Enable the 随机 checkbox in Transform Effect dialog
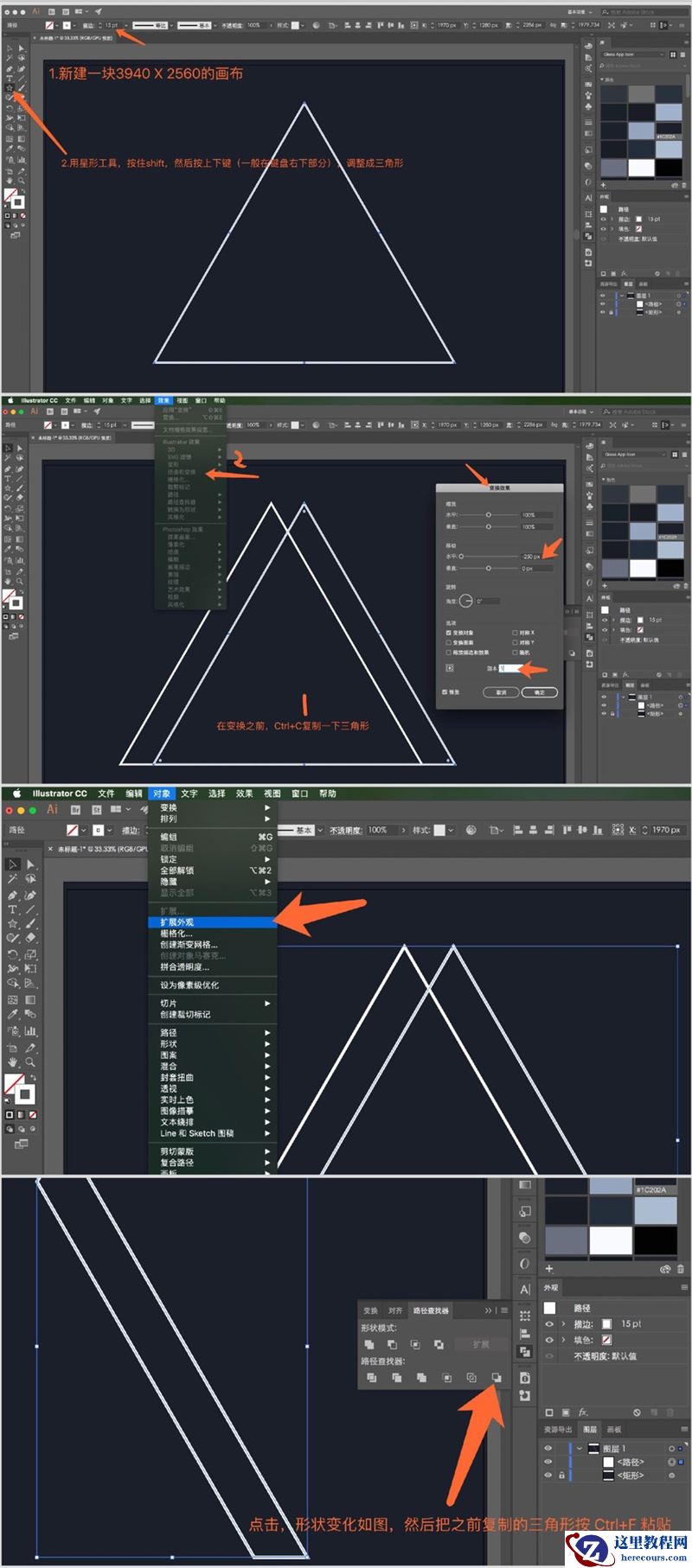This screenshot has height=1568, width=692. [515, 652]
